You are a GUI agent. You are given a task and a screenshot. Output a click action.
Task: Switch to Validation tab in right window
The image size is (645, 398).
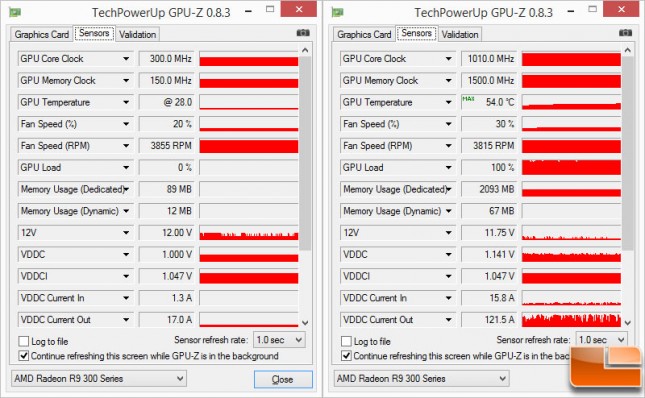(460, 35)
